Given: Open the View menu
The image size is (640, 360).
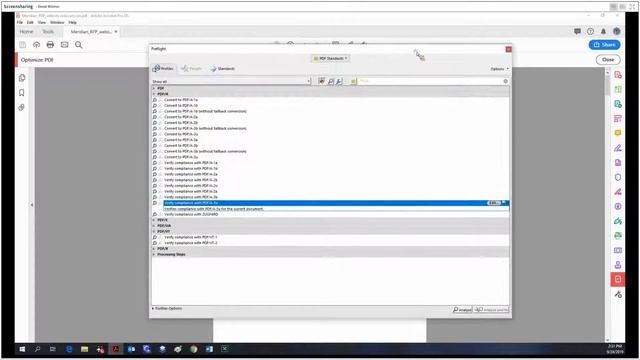Looking at the screenshot, I should pyautogui.click(x=42, y=22).
